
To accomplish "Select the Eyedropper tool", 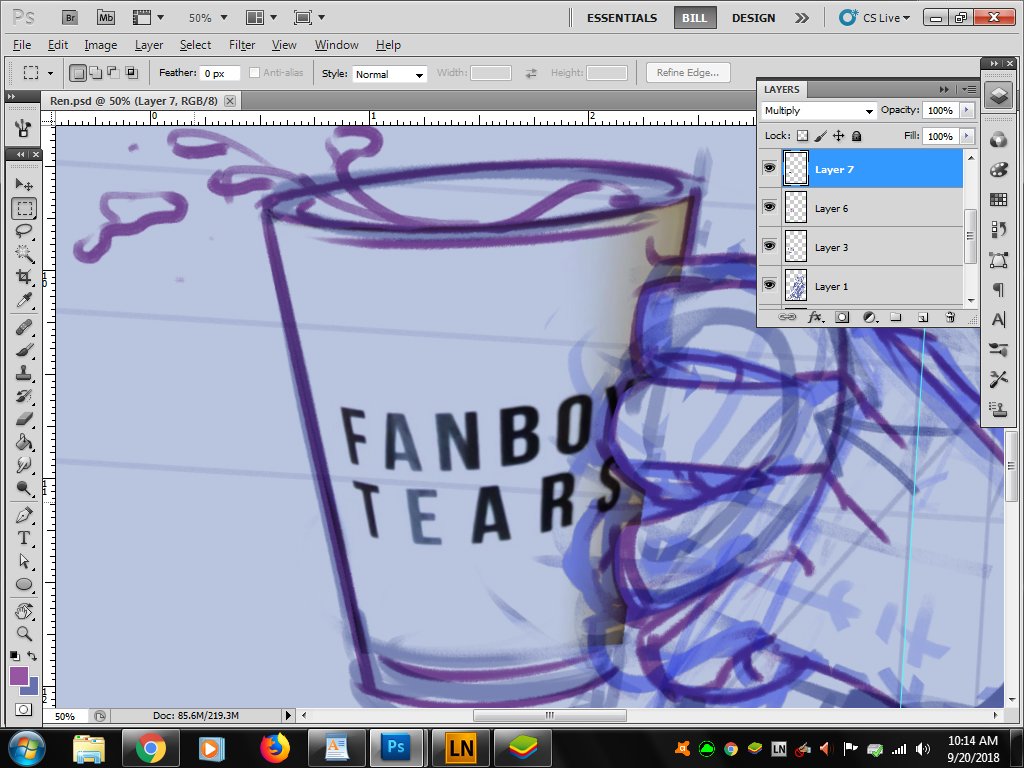I will [x=24, y=300].
